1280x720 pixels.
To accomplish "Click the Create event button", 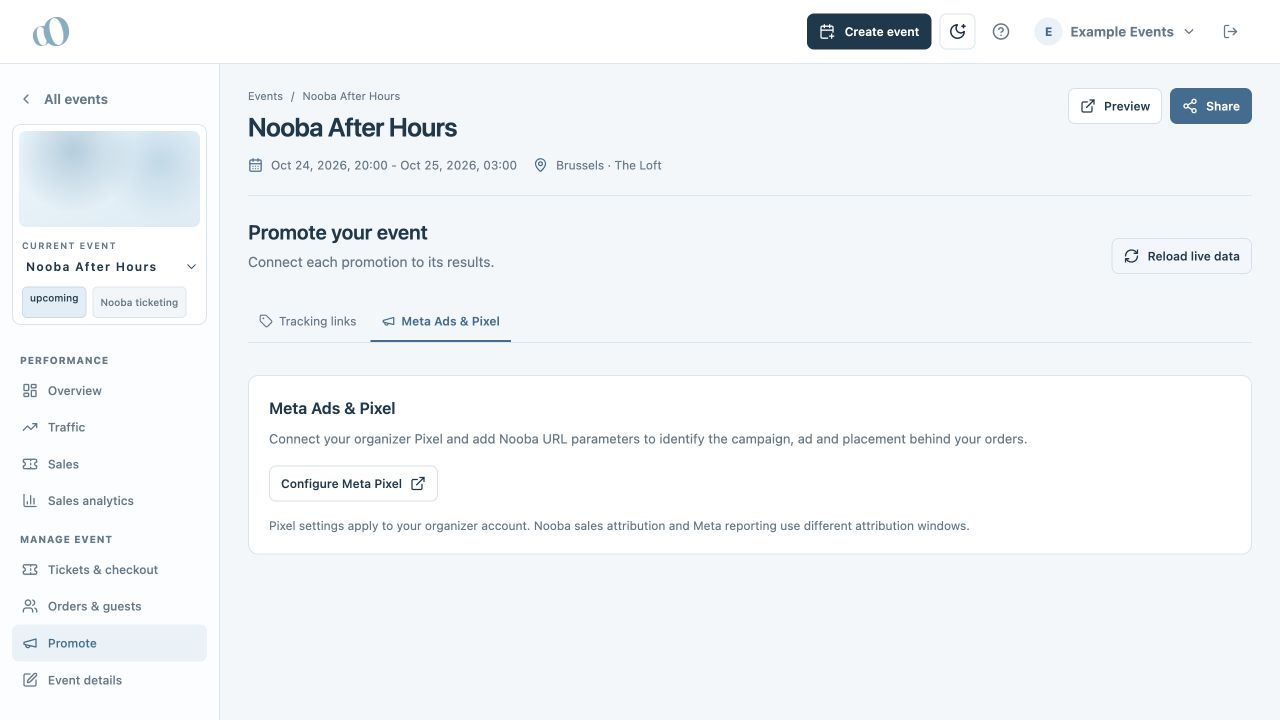I will (x=869, y=32).
